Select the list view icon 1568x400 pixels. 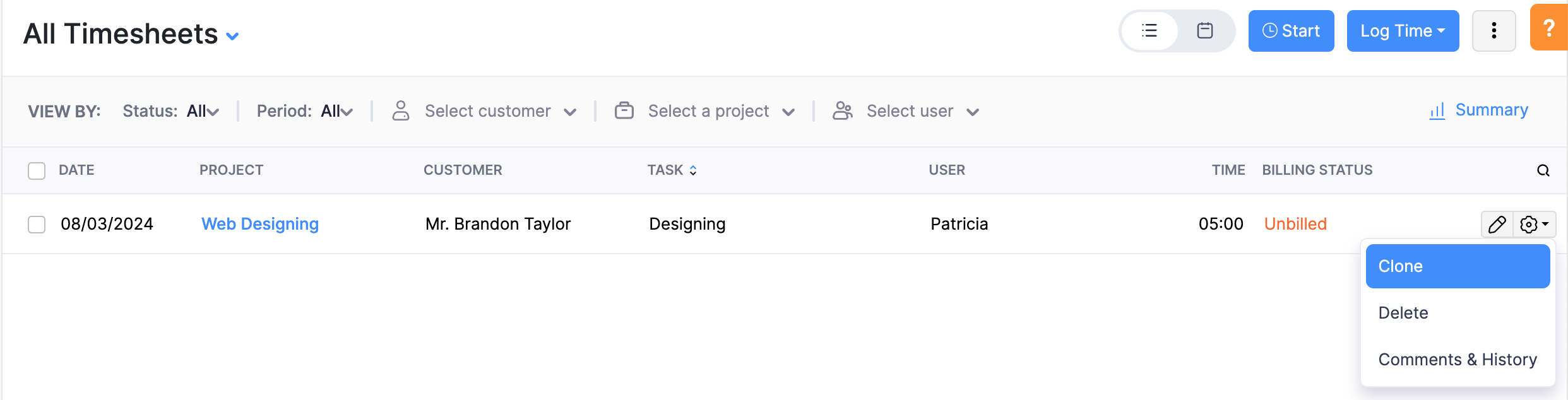tap(1150, 30)
